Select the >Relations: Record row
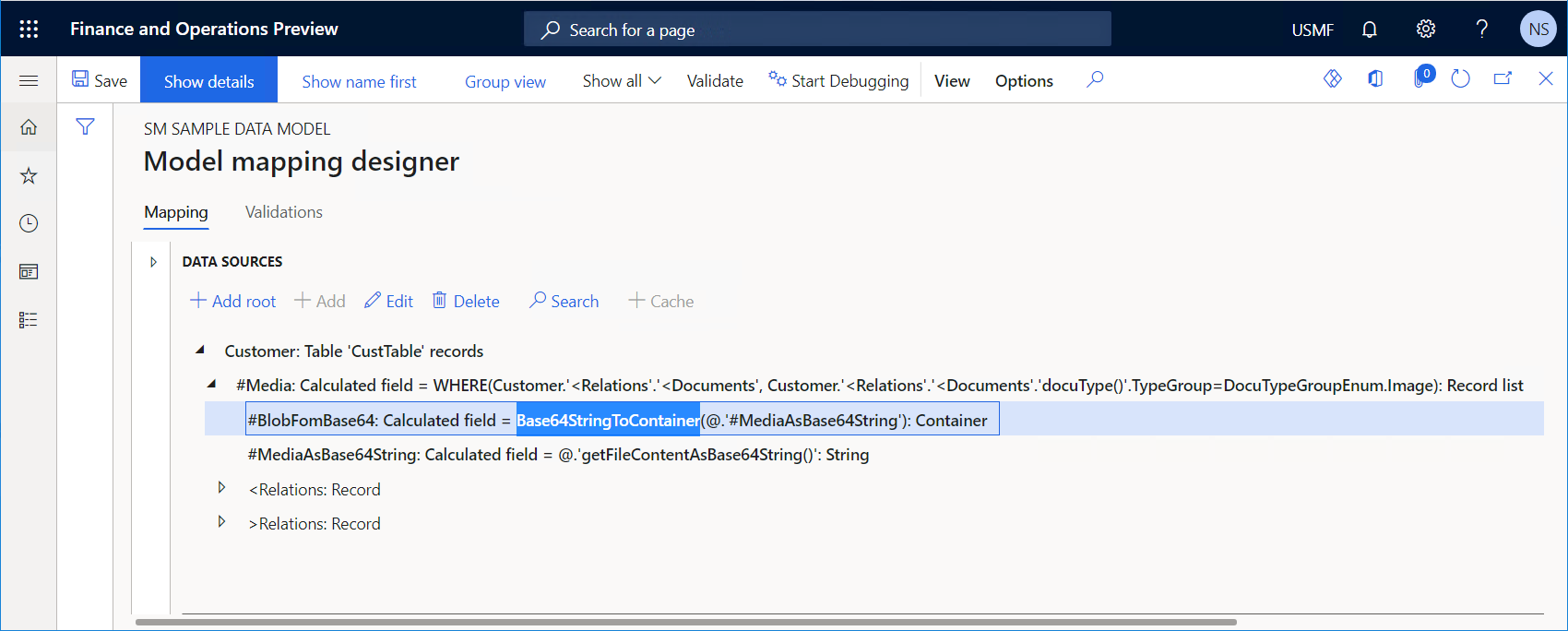 click(x=315, y=524)
